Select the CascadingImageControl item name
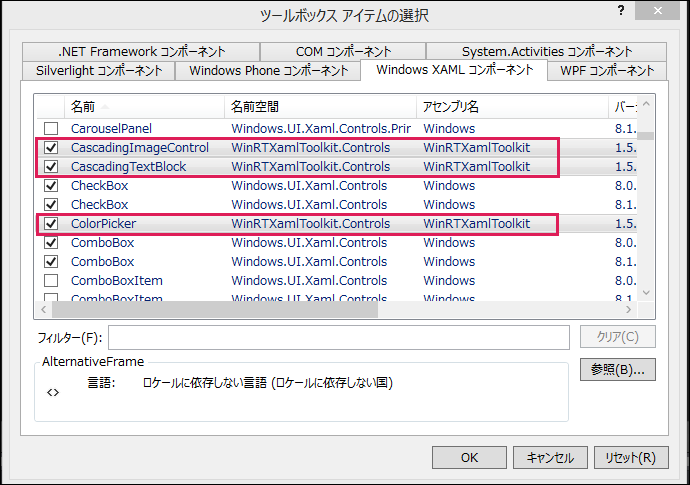The width and height of the screenshot is (690, 485). pos(140,147)
